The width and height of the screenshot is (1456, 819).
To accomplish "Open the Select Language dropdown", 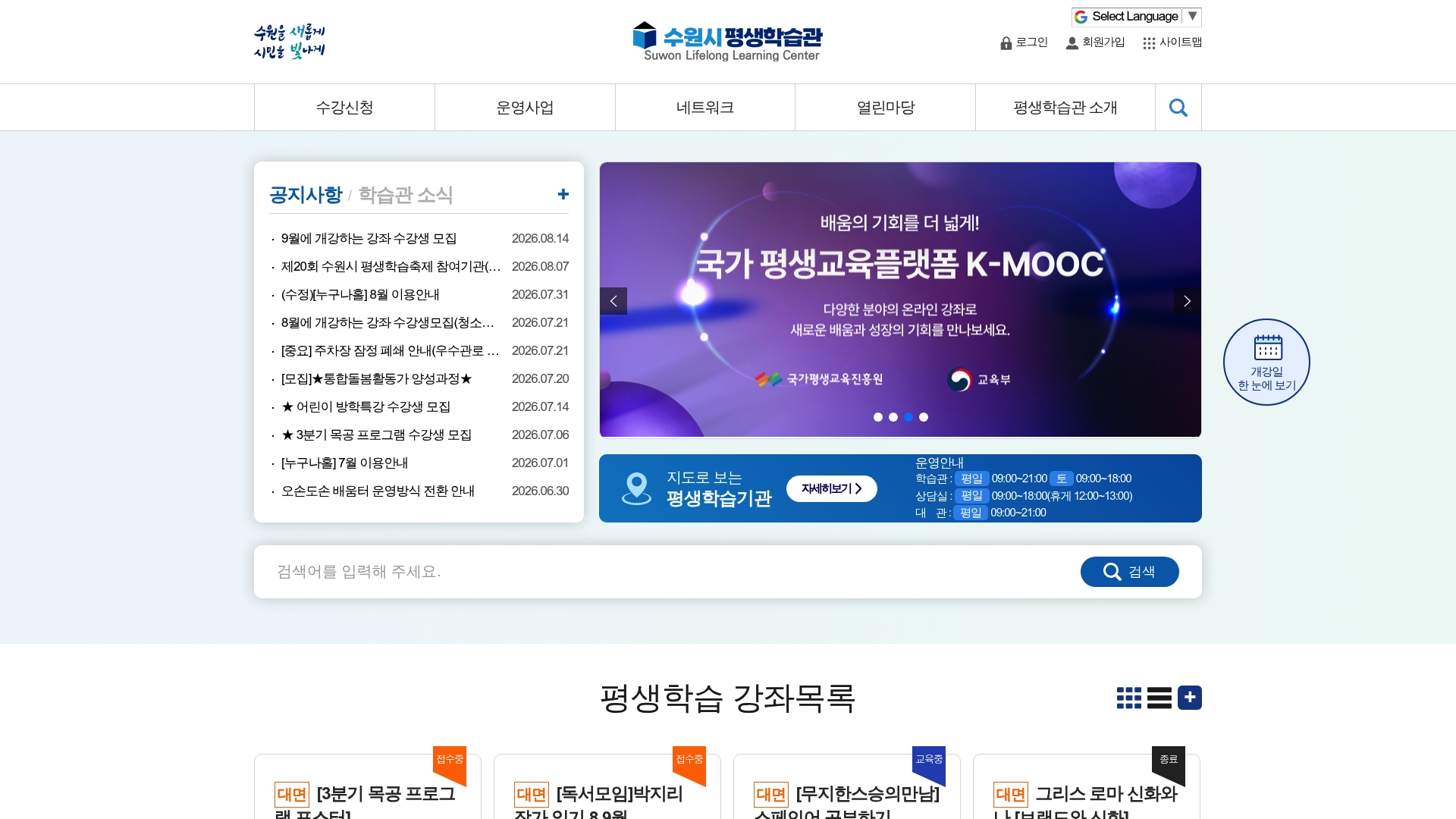I will click(x=1136, y=17).
